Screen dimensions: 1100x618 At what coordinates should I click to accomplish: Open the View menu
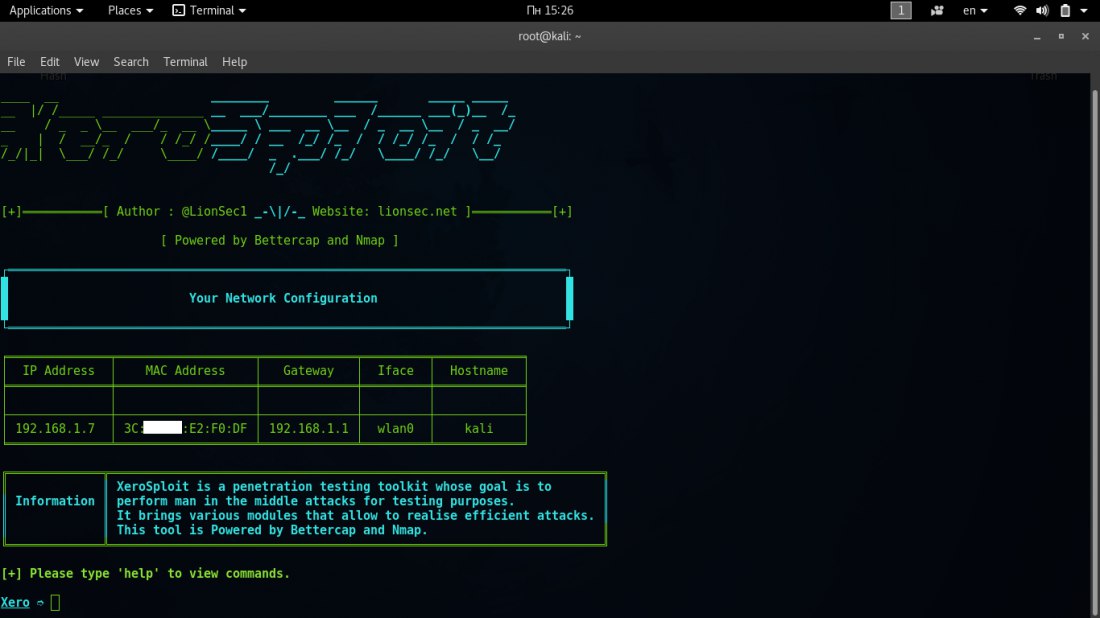pos(86,62)
